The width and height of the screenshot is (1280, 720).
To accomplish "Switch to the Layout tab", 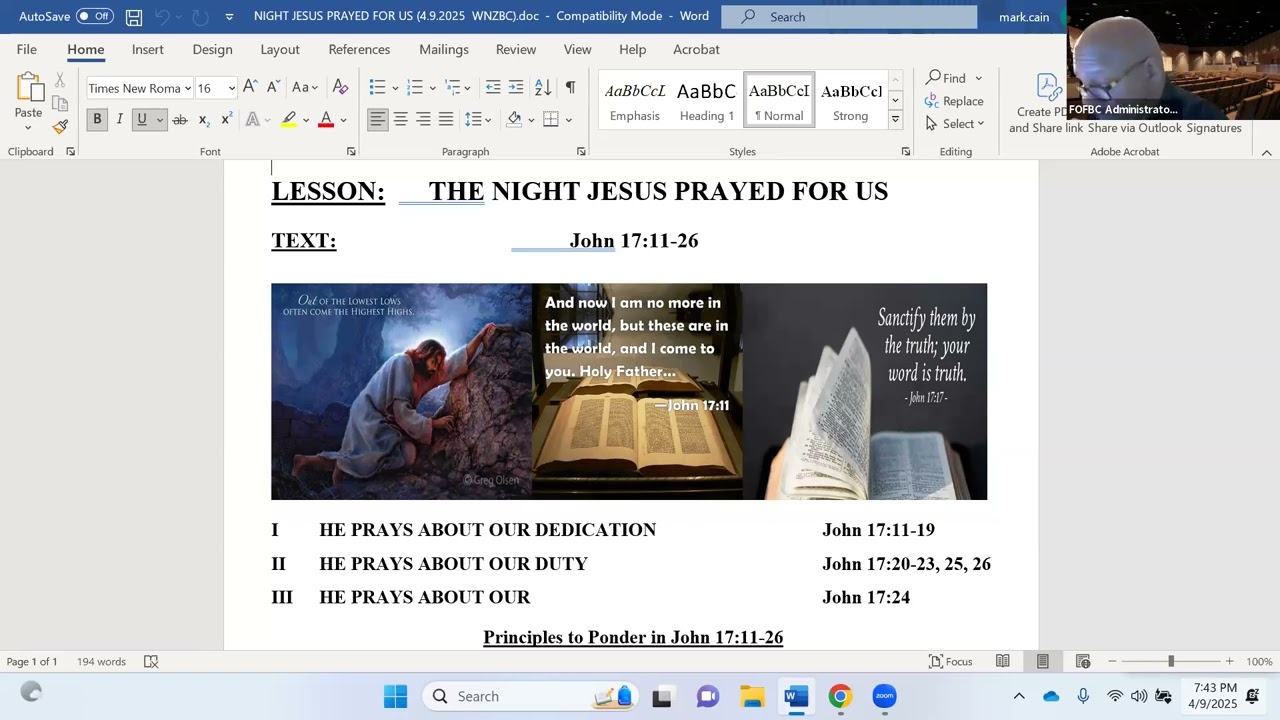I will coord(280,49).
